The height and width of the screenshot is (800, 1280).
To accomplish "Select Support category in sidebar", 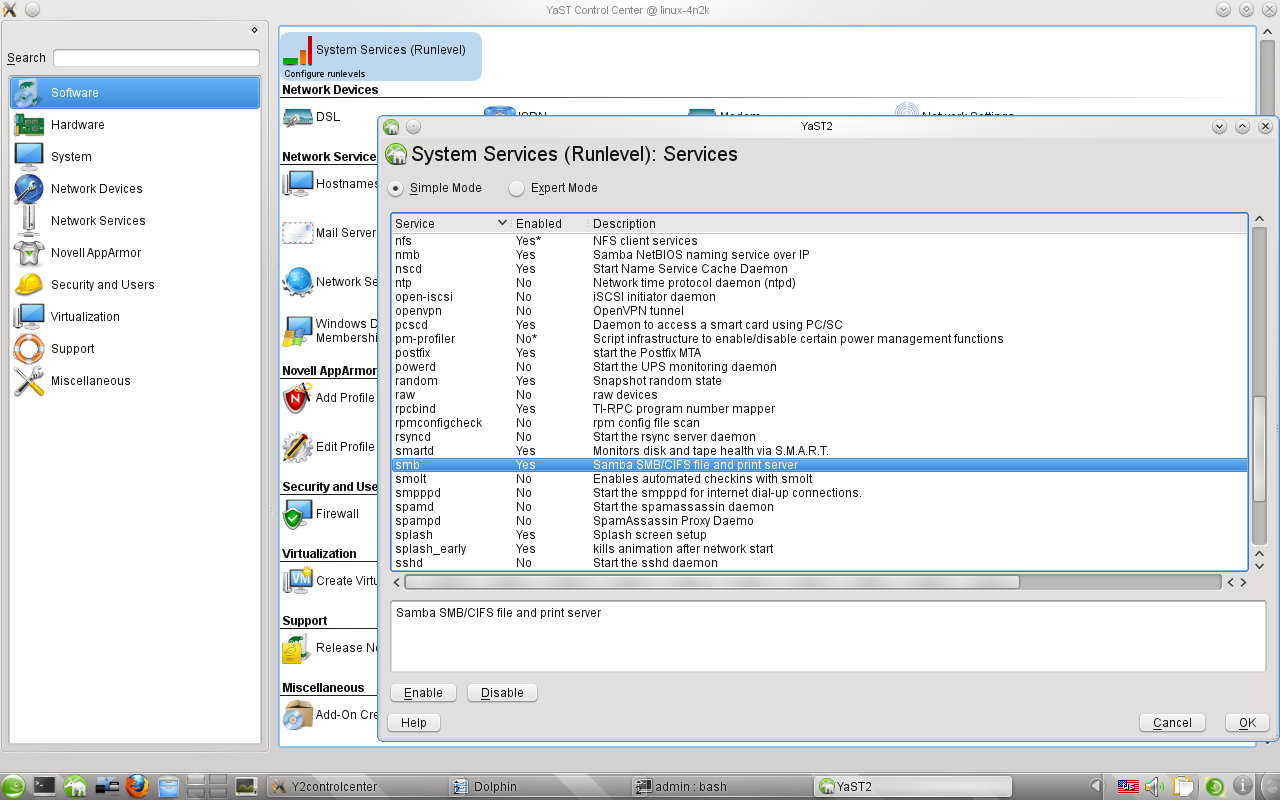I will pos(135,349).
